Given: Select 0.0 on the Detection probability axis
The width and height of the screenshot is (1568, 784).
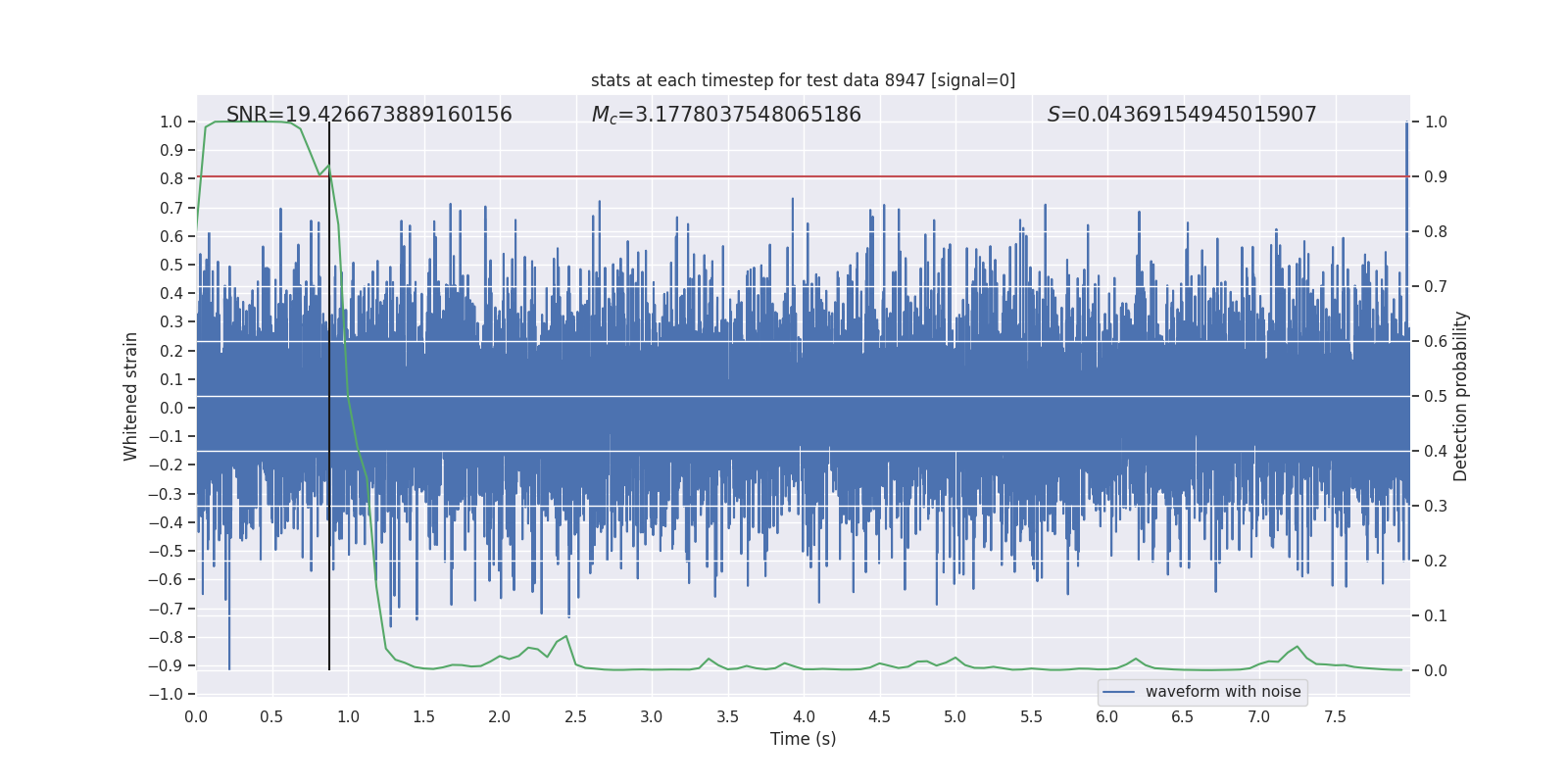Looking at the screenshot, I should pyautogui.click(x=1436, y=670).
